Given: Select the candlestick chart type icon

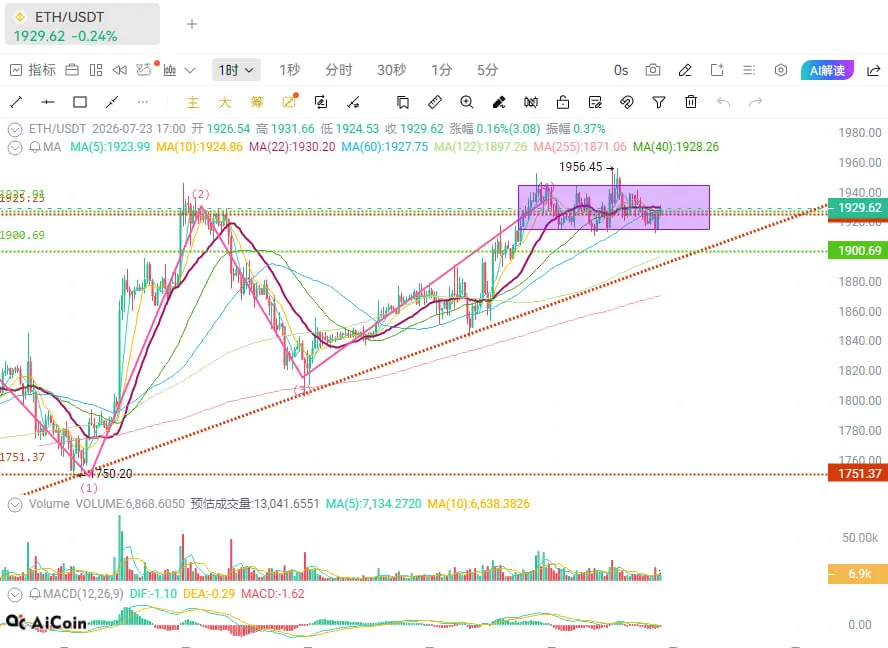Looking at the screenshot, I should tap(170, 70).
